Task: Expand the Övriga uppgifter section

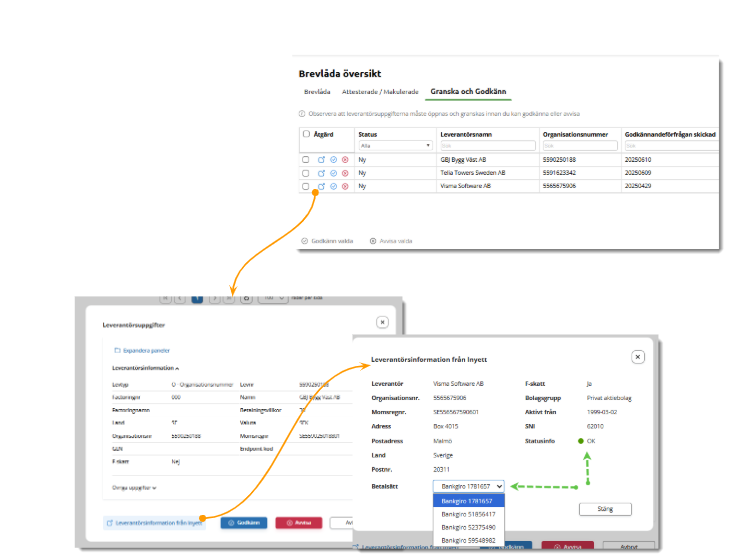Action: click(133, 487)
